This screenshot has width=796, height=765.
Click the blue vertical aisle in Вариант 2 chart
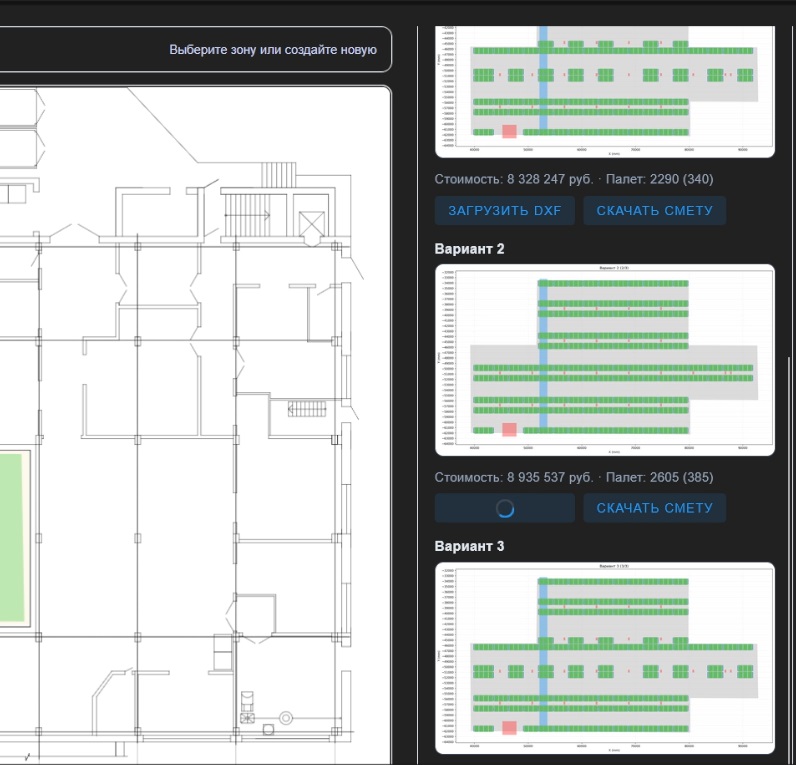point(543,355)
